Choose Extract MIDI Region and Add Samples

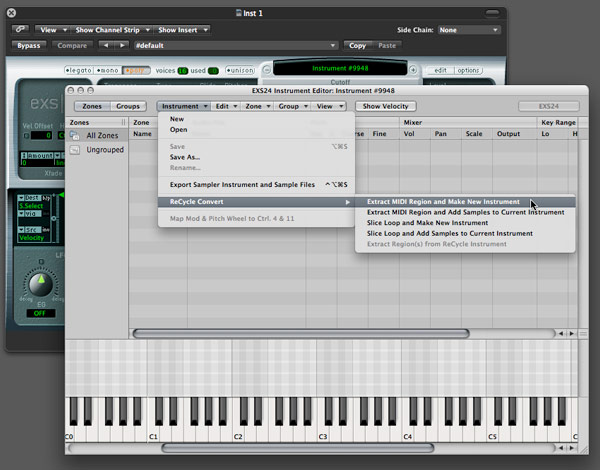tap(465, 212)
